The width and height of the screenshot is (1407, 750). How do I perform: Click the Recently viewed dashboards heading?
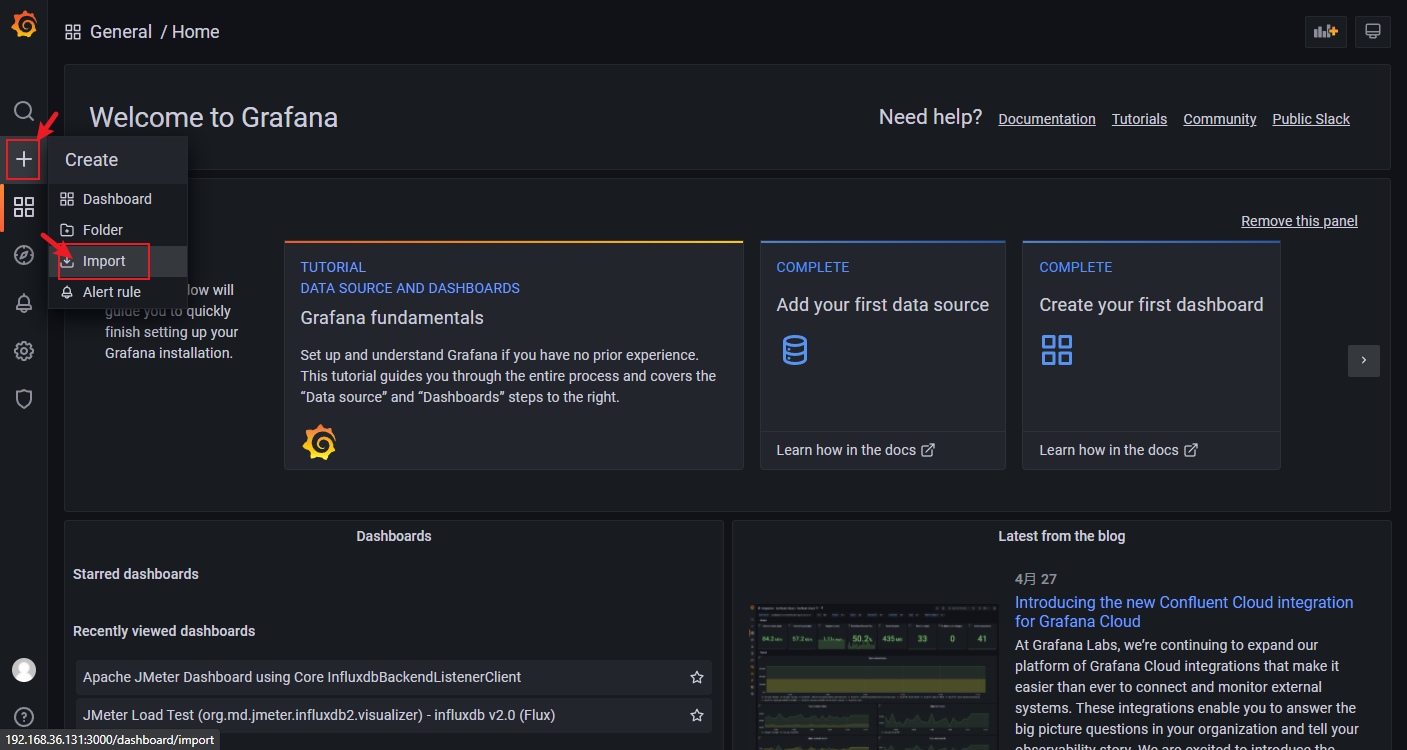click(164, 631)
